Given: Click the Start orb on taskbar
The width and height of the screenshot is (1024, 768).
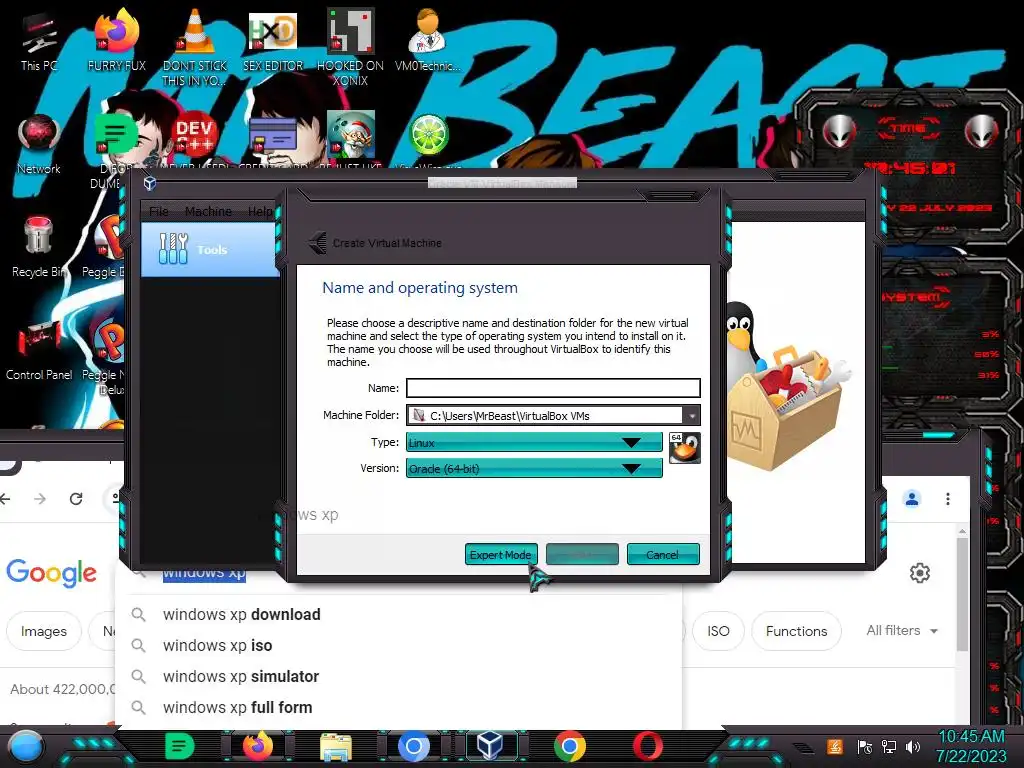Looking at the screenshot, I should (24, 748).
